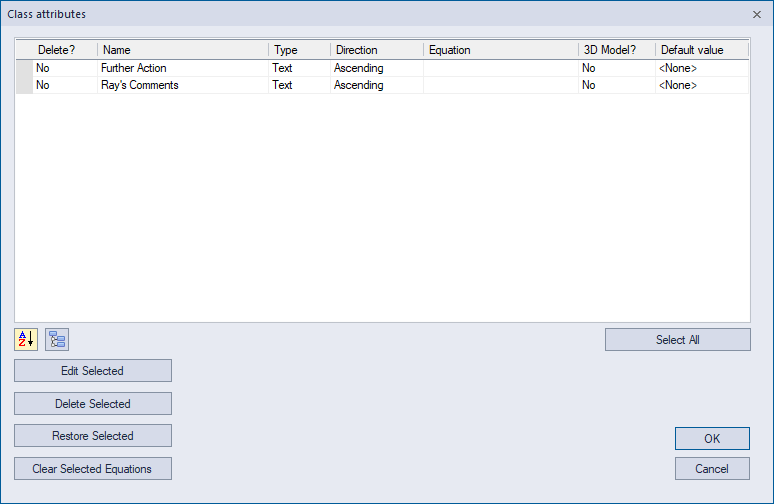Switch to categorized tree view icon
The height and width of the screenshot is (504, 774).
[x=57, y=340]
